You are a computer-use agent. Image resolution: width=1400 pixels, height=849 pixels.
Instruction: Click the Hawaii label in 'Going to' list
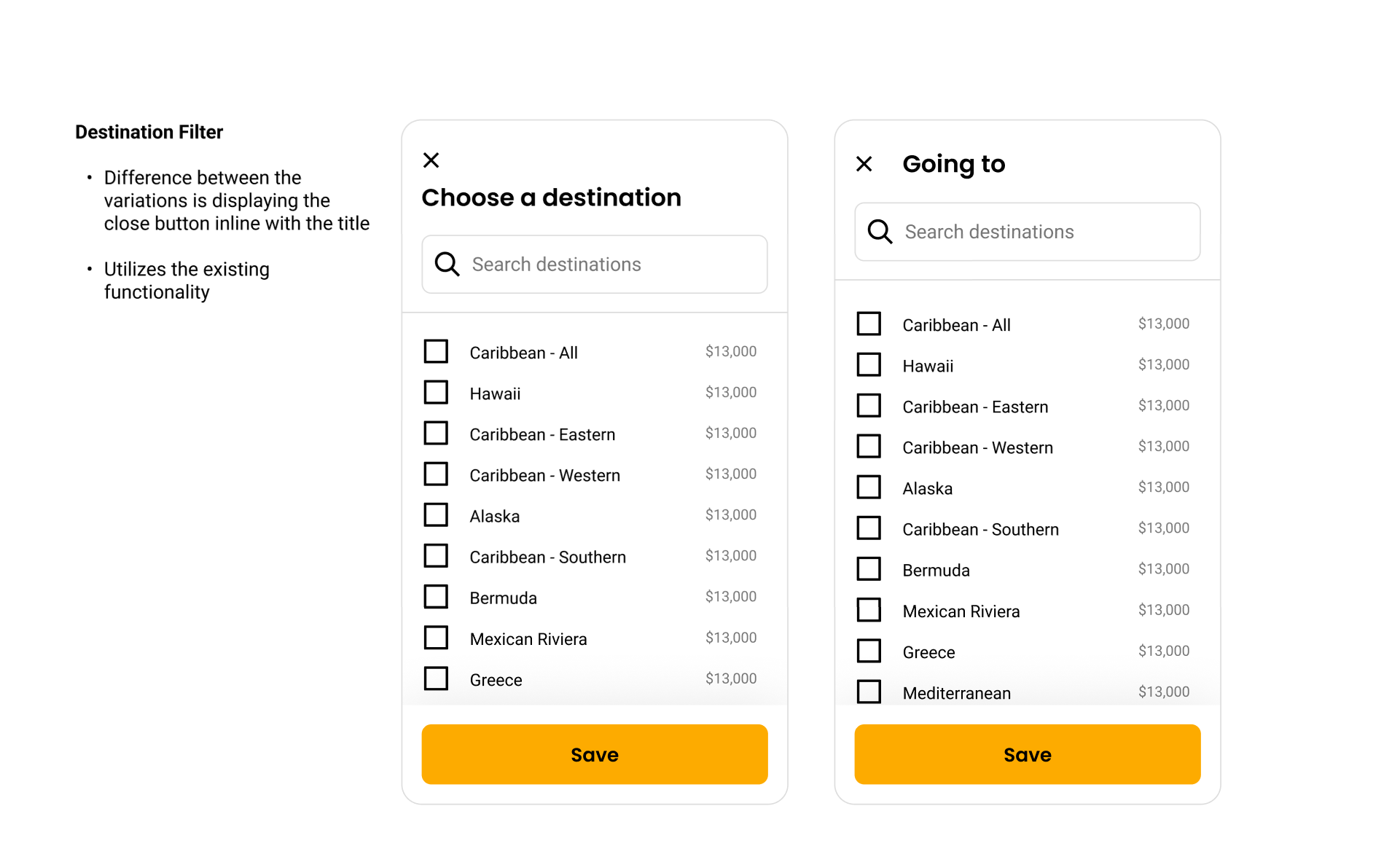[x=928, y=366]
